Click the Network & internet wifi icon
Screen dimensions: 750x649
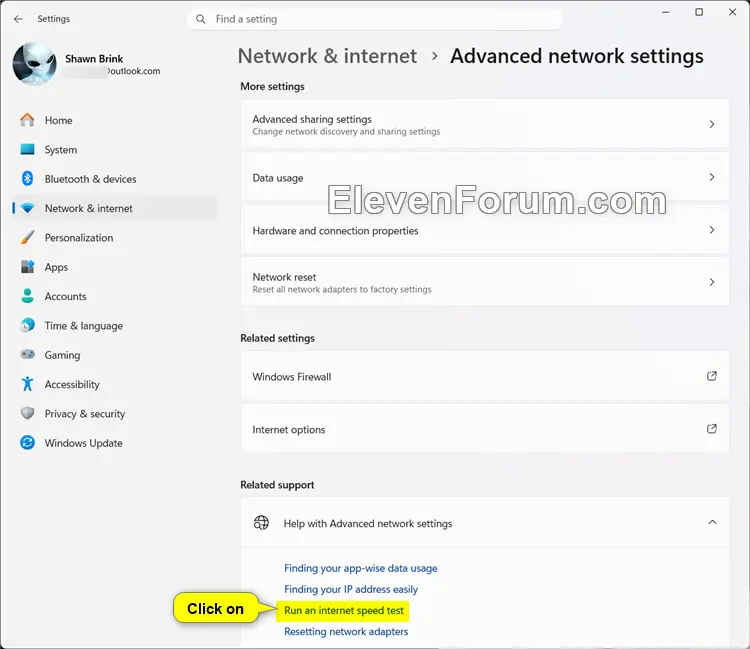tap(27, 208)
